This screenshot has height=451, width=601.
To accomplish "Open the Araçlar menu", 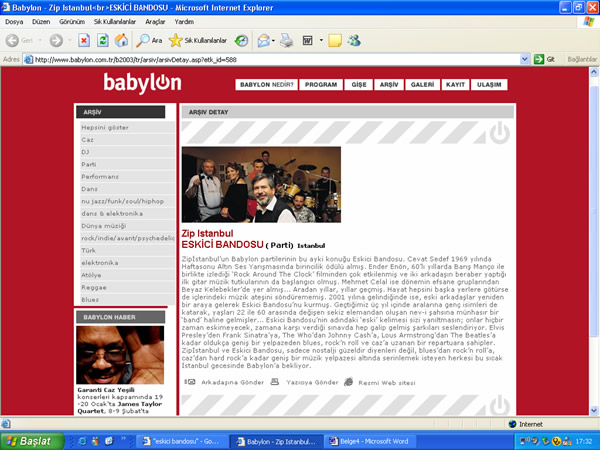I will pos(154,20).
